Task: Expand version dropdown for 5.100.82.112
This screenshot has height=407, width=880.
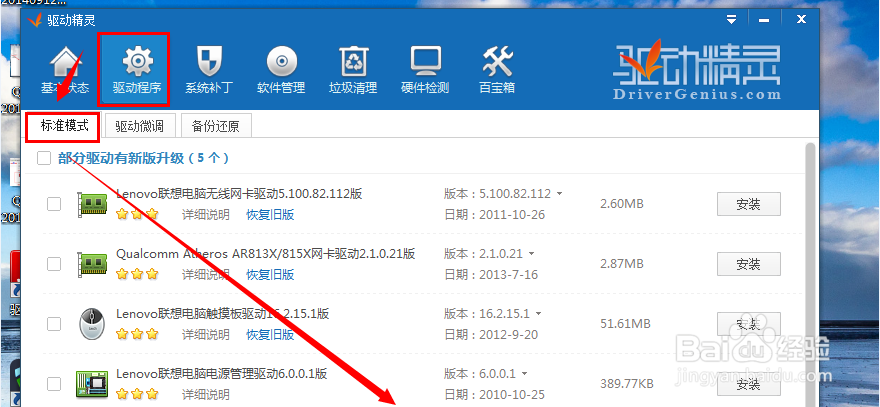Action: [x=560, y=194]
